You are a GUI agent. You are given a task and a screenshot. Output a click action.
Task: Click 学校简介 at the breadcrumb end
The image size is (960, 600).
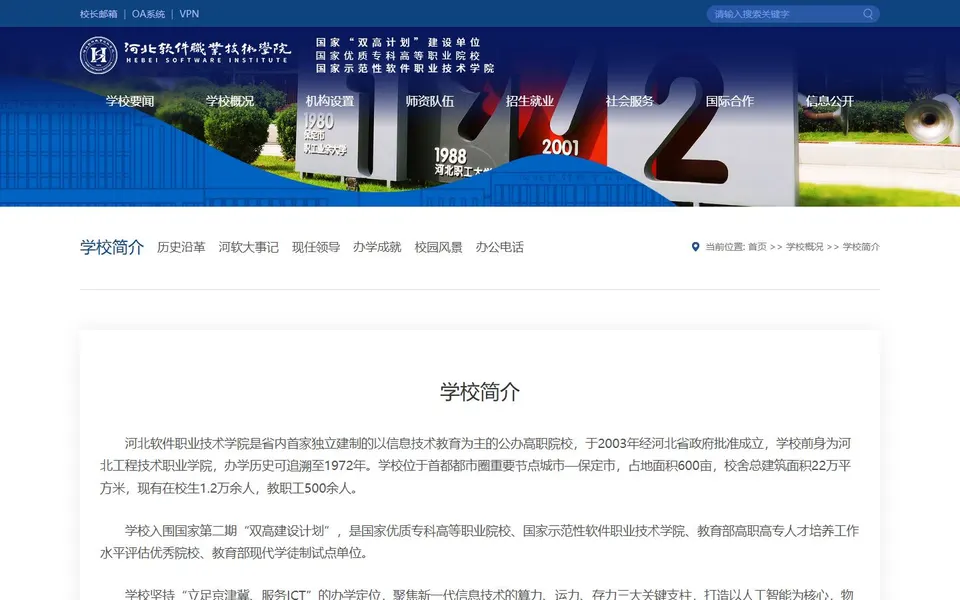[861, 247]
